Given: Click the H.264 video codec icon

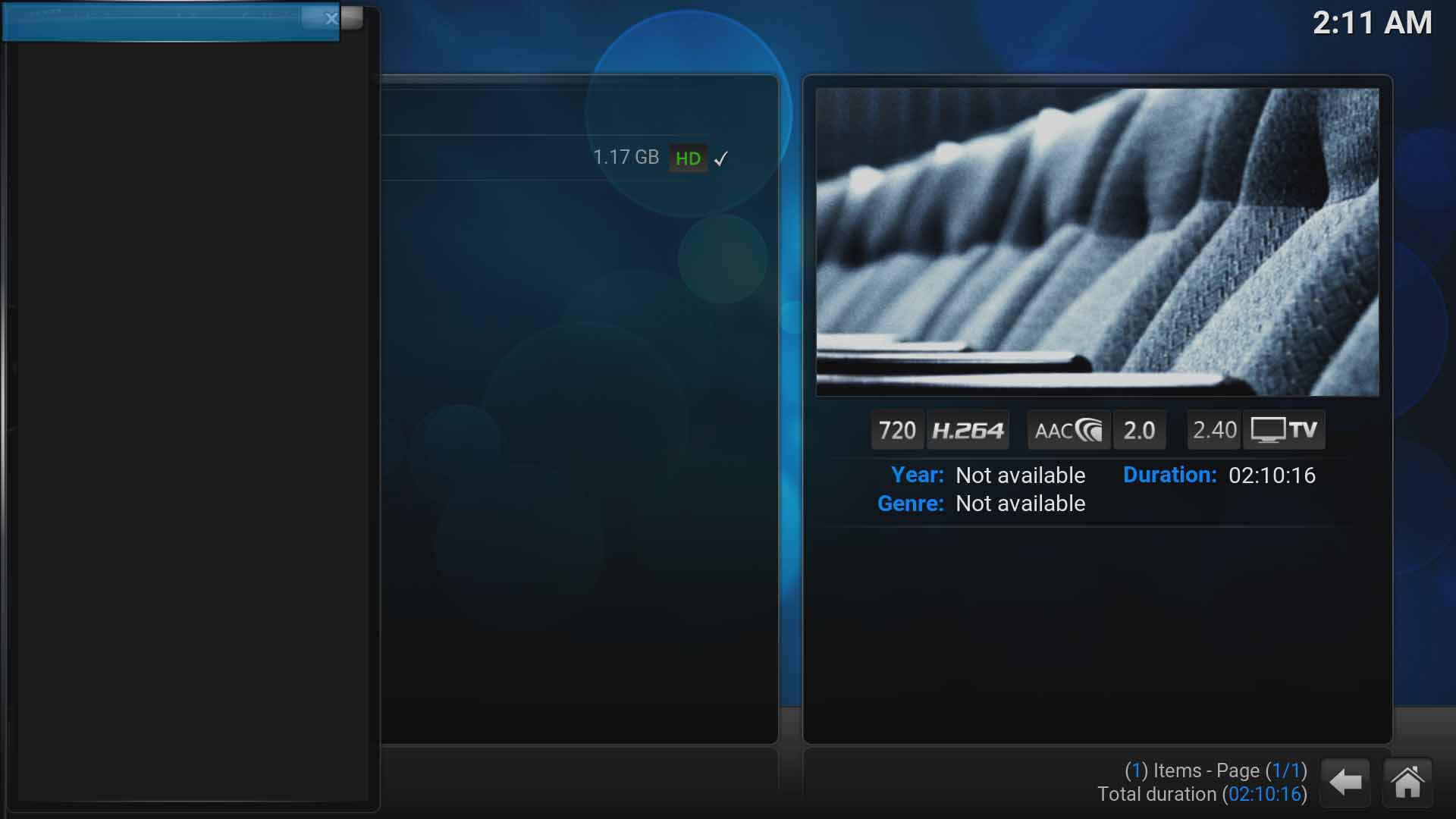Looking at the screenshot, I should [968, 431].
